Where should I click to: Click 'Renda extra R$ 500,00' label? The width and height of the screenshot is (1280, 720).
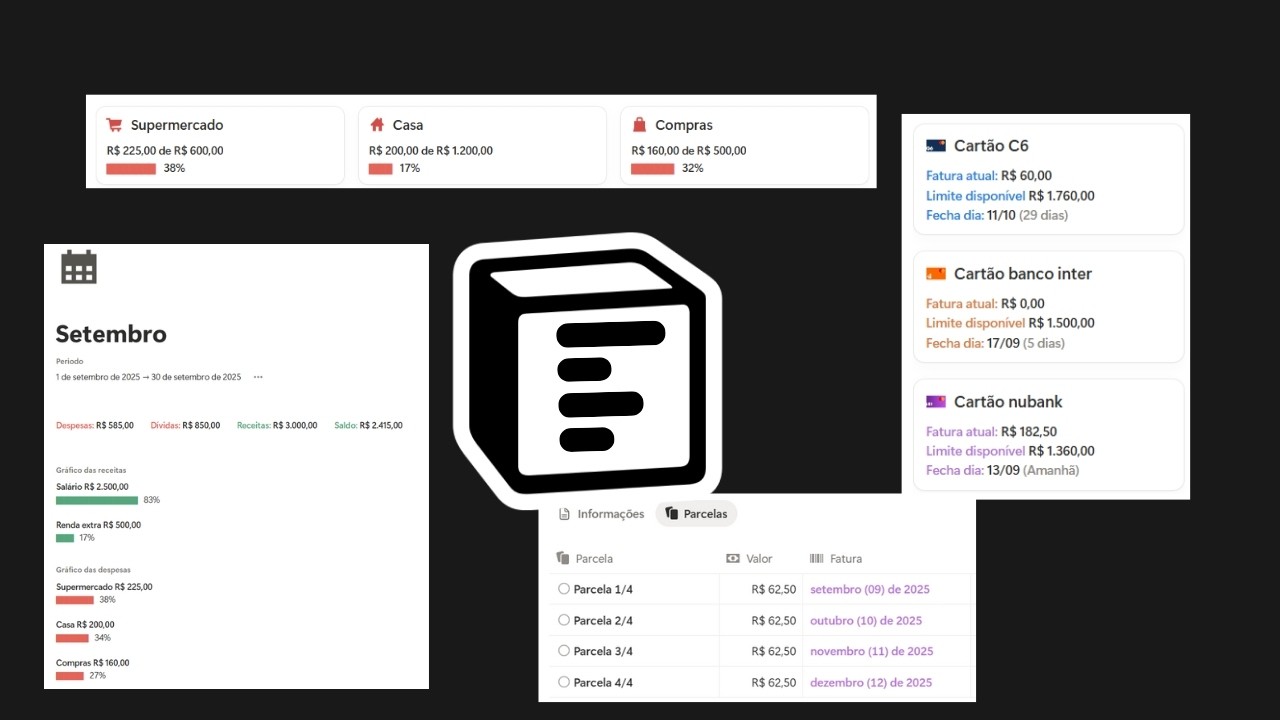tap(98, 525)
